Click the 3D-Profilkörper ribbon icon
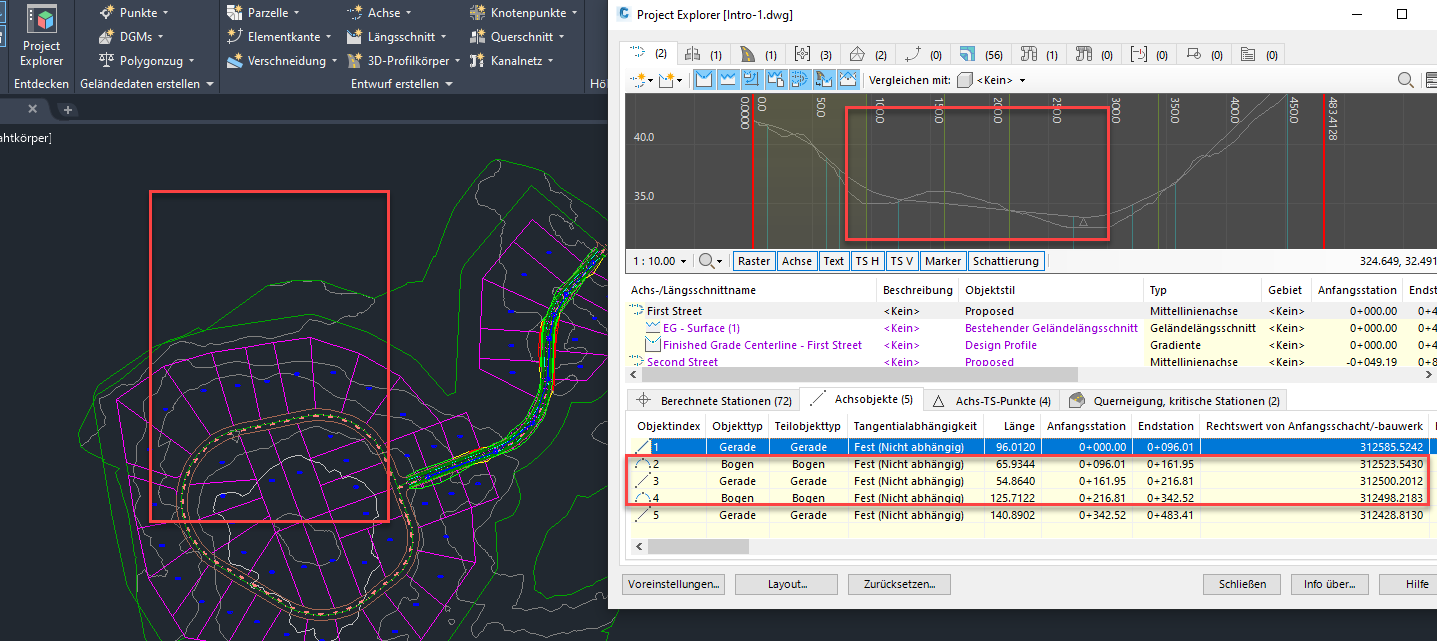Image resolution: width=1437 pixels, height=641 pixels. (x=355, y=61)
